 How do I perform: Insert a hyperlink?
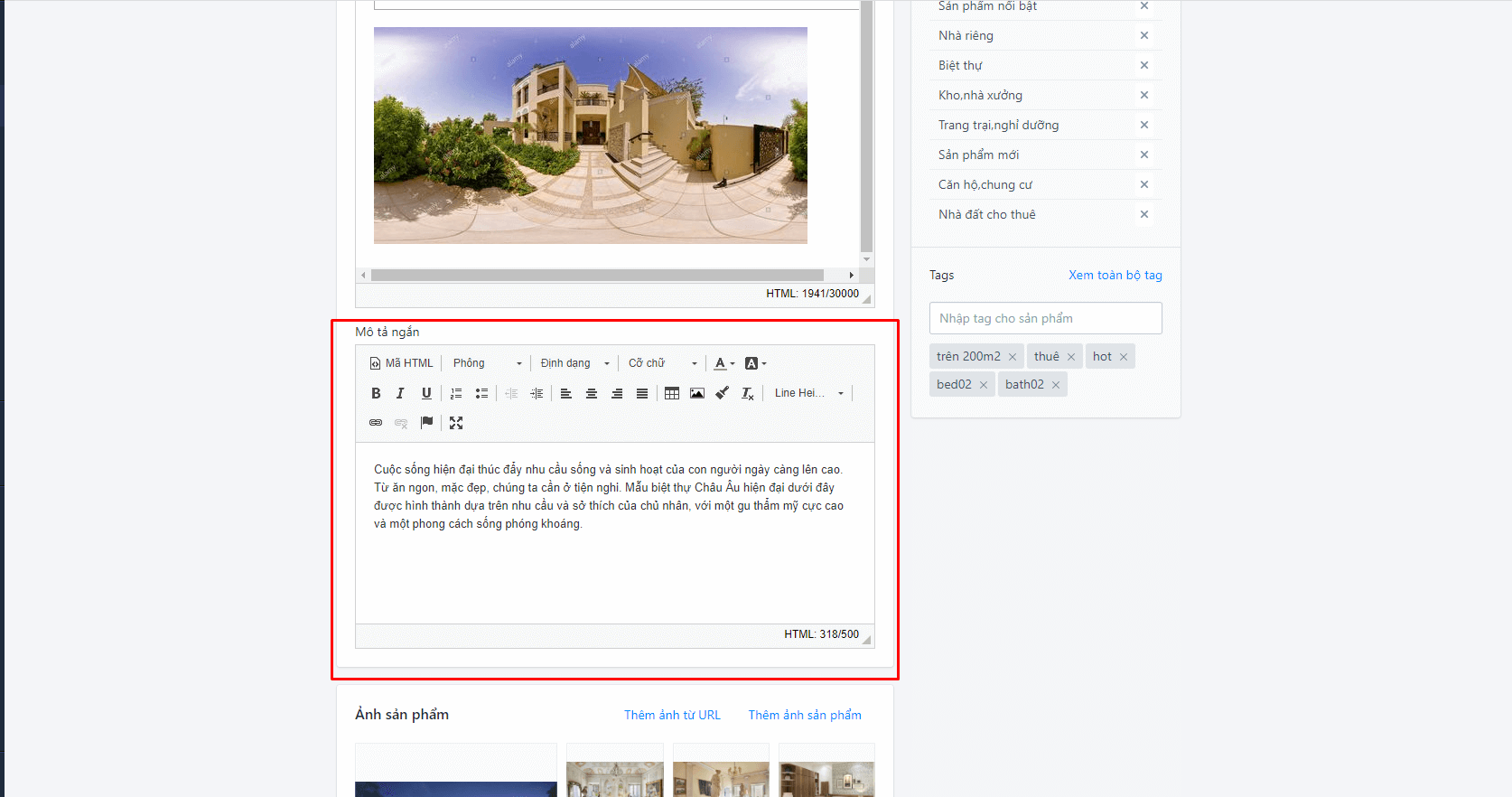tap(376, 423)
